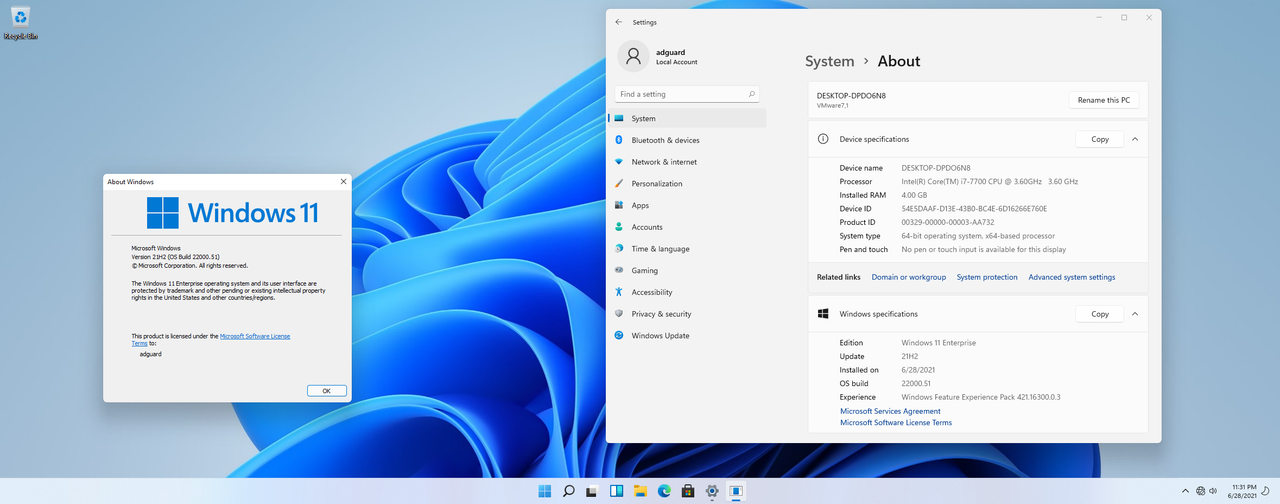Viewport: 1280px width, 504px height.
Task: Maximize the Settings window
Action: [1124, 18]
